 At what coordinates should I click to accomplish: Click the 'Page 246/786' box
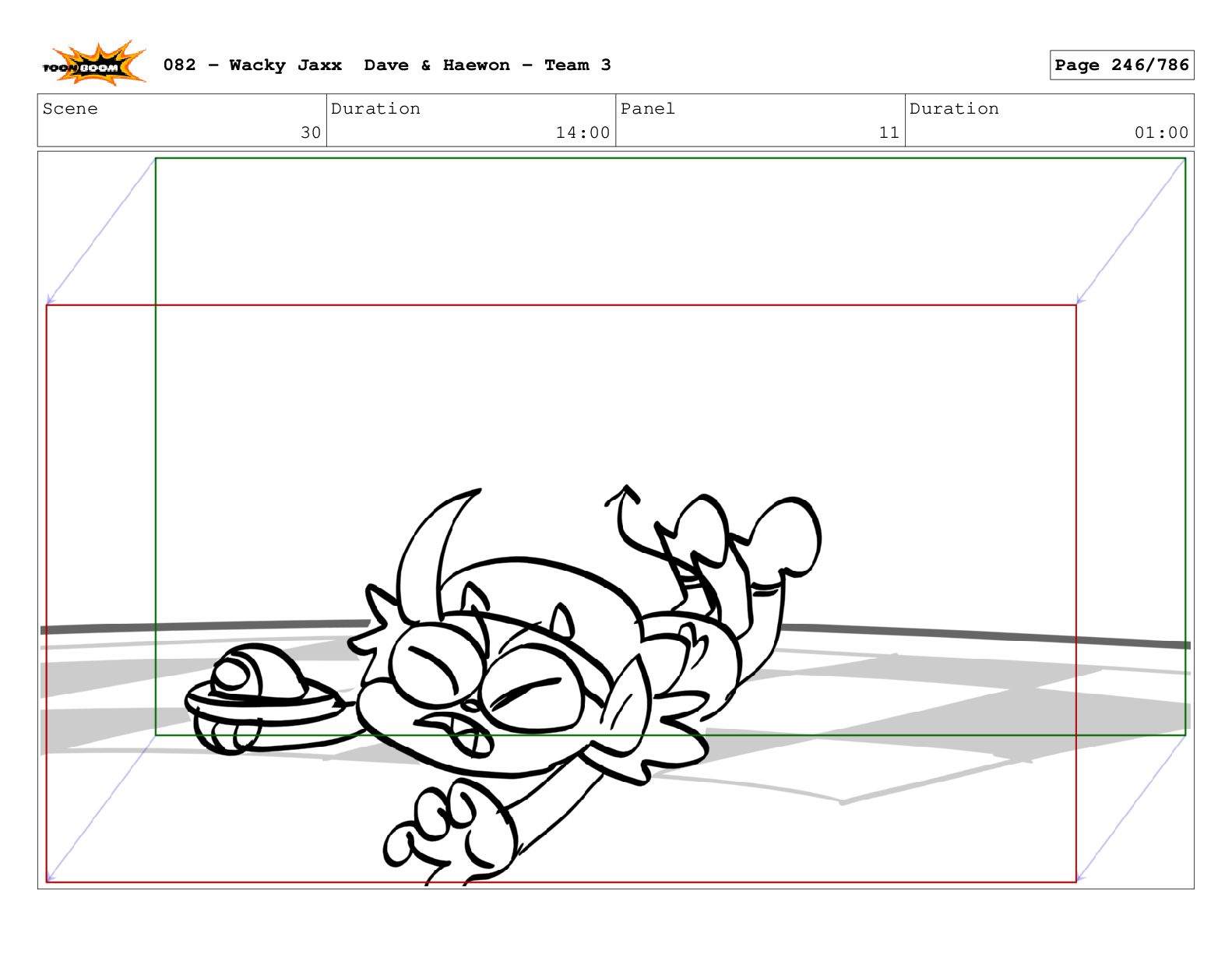pyautogui.click(x=1121, y=65)
